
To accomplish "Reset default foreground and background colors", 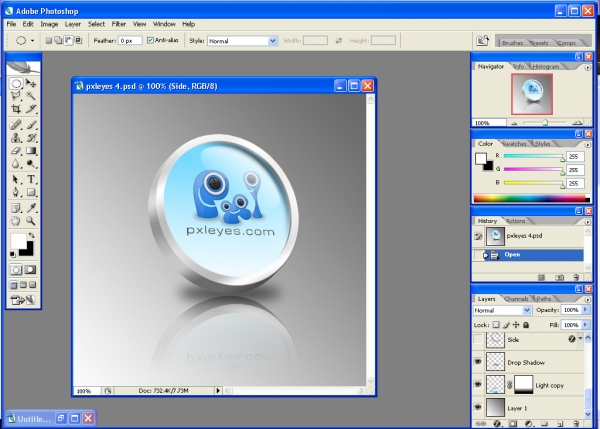I will pyautogui.click(x=13, y=254).
